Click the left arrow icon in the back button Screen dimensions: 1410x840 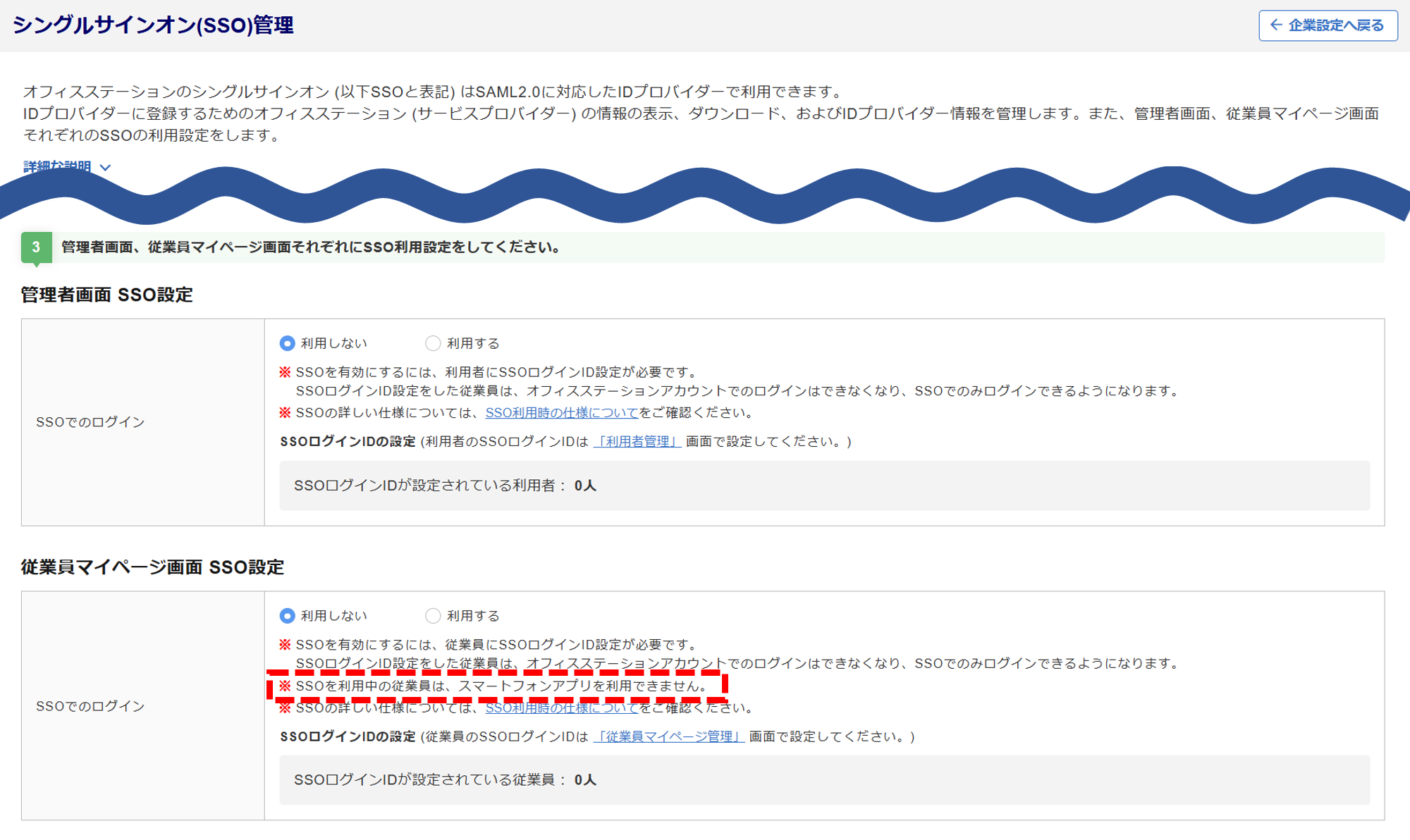1276,25
